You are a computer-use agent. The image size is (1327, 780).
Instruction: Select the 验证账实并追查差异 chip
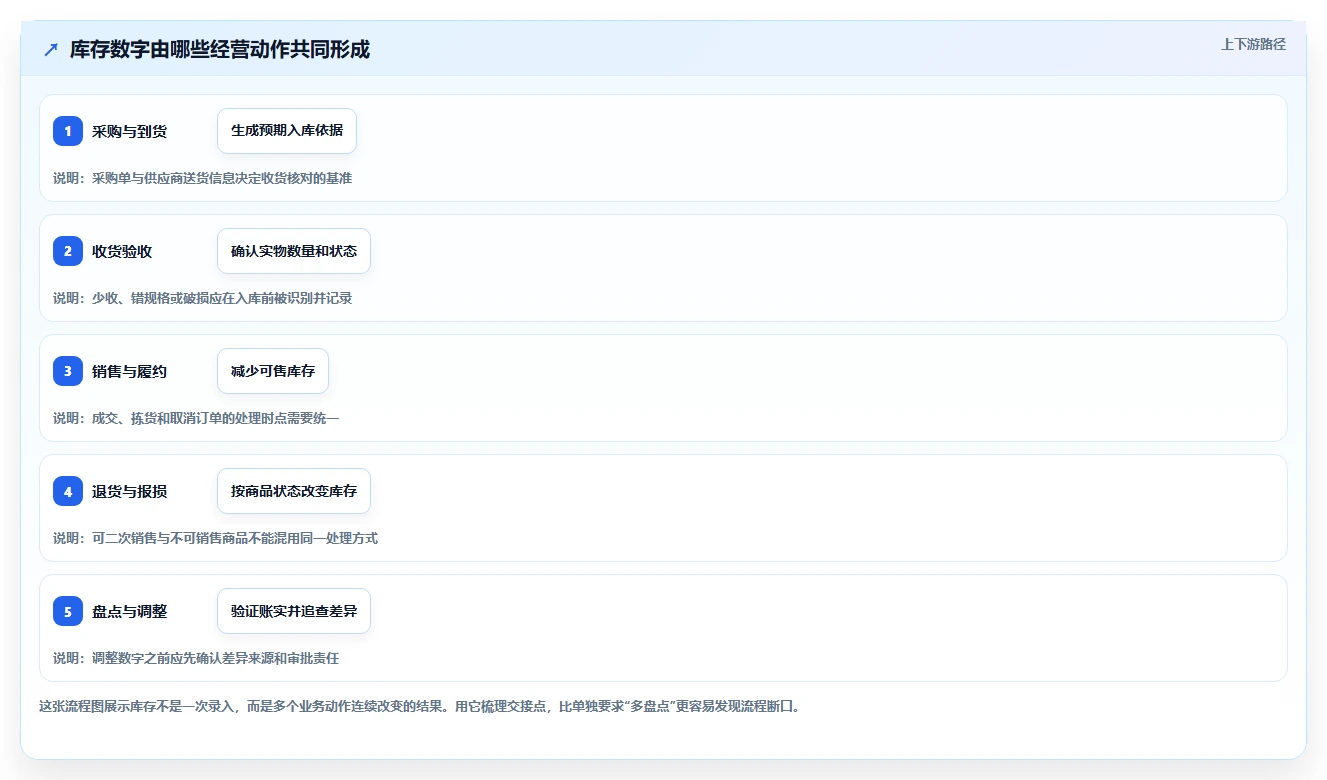coord(294,611)
